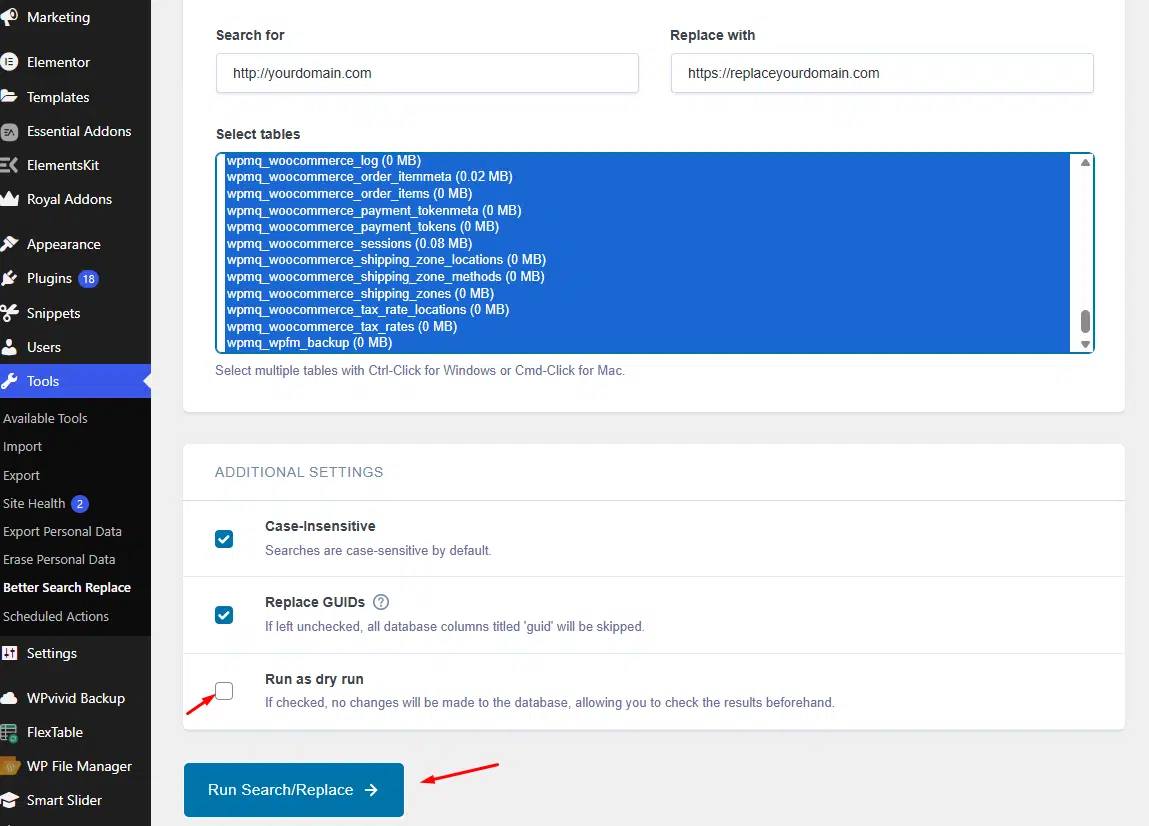The height and width of the screenshot is (826, 1149).
Task: Open Better Search Replace submenu item
Action: pyautogui.click(x=67, y=588)
